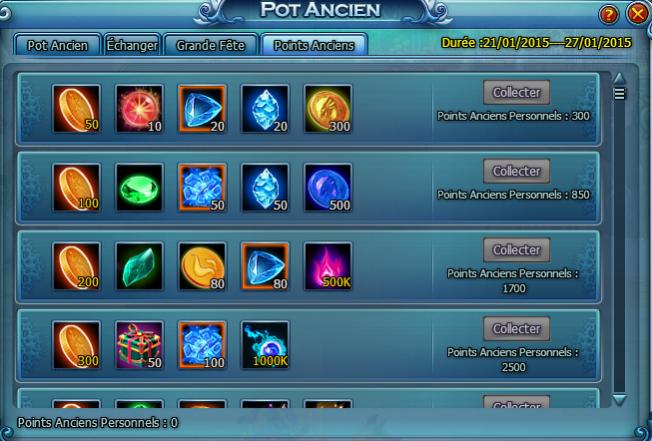Select the pink flame 500K reward icon
The image size is (652, 441).
point(328,266)
